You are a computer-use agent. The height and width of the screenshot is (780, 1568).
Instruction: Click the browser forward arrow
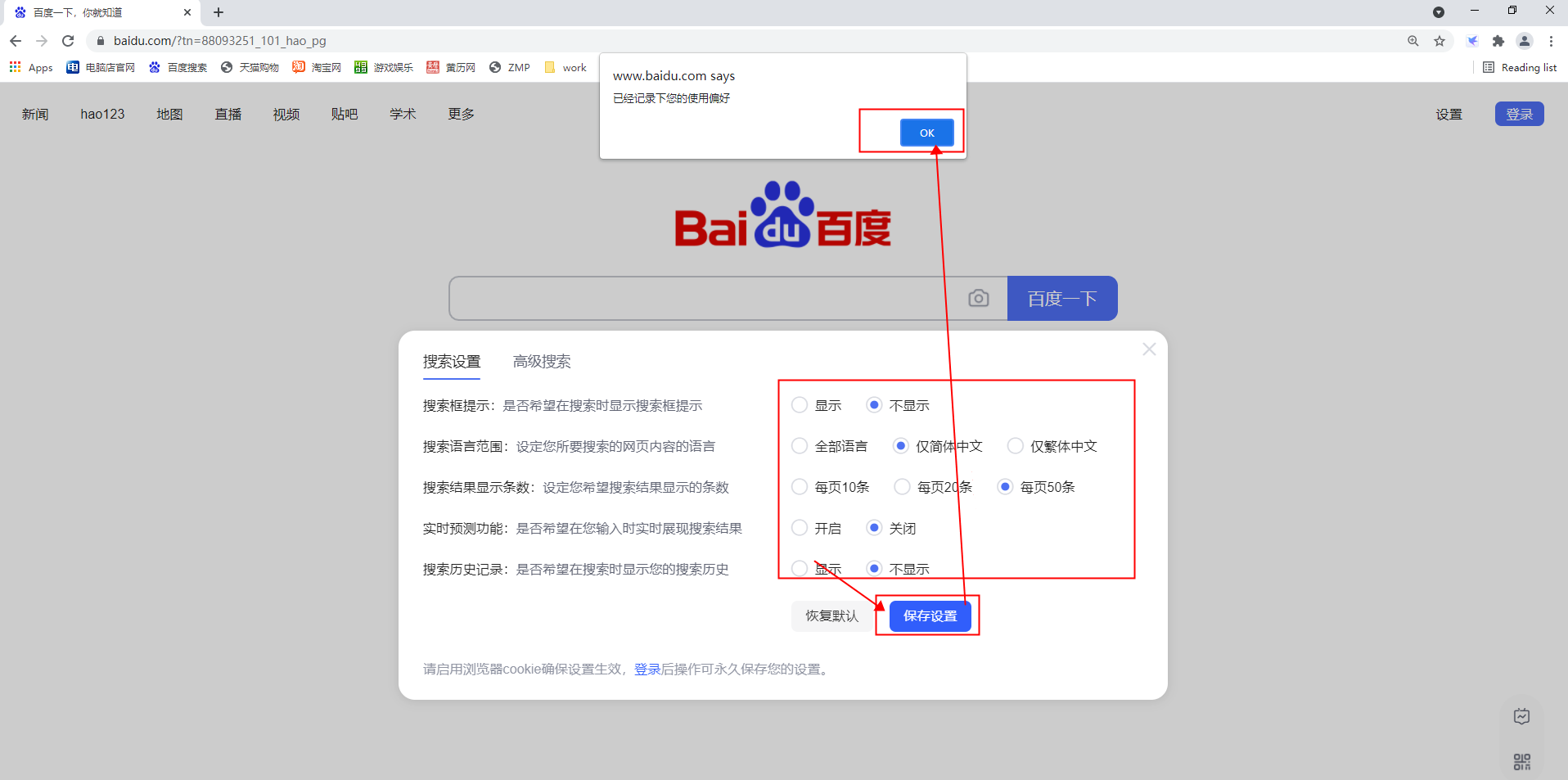42,41
